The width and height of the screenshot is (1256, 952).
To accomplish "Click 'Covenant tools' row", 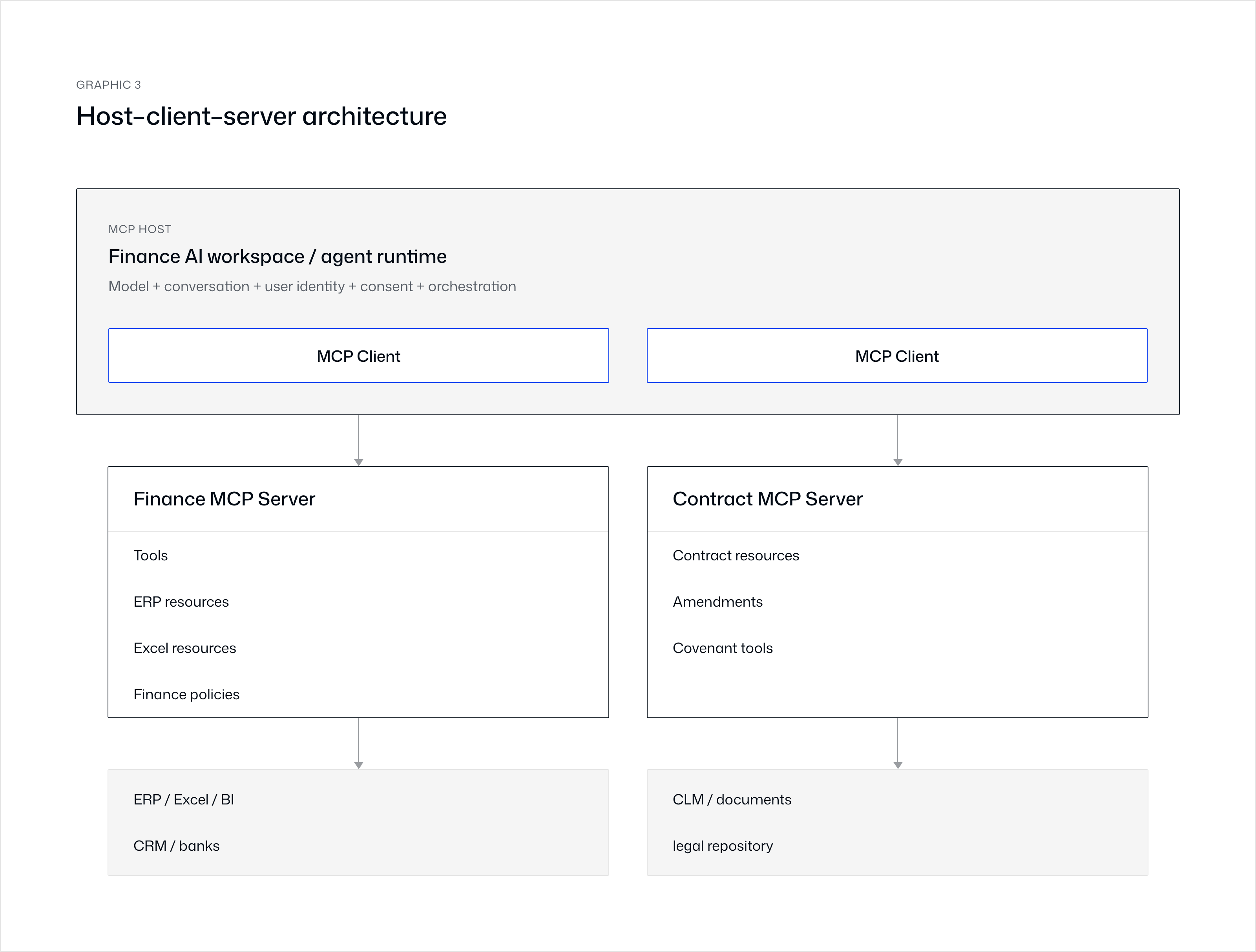I will click(723, 648).
